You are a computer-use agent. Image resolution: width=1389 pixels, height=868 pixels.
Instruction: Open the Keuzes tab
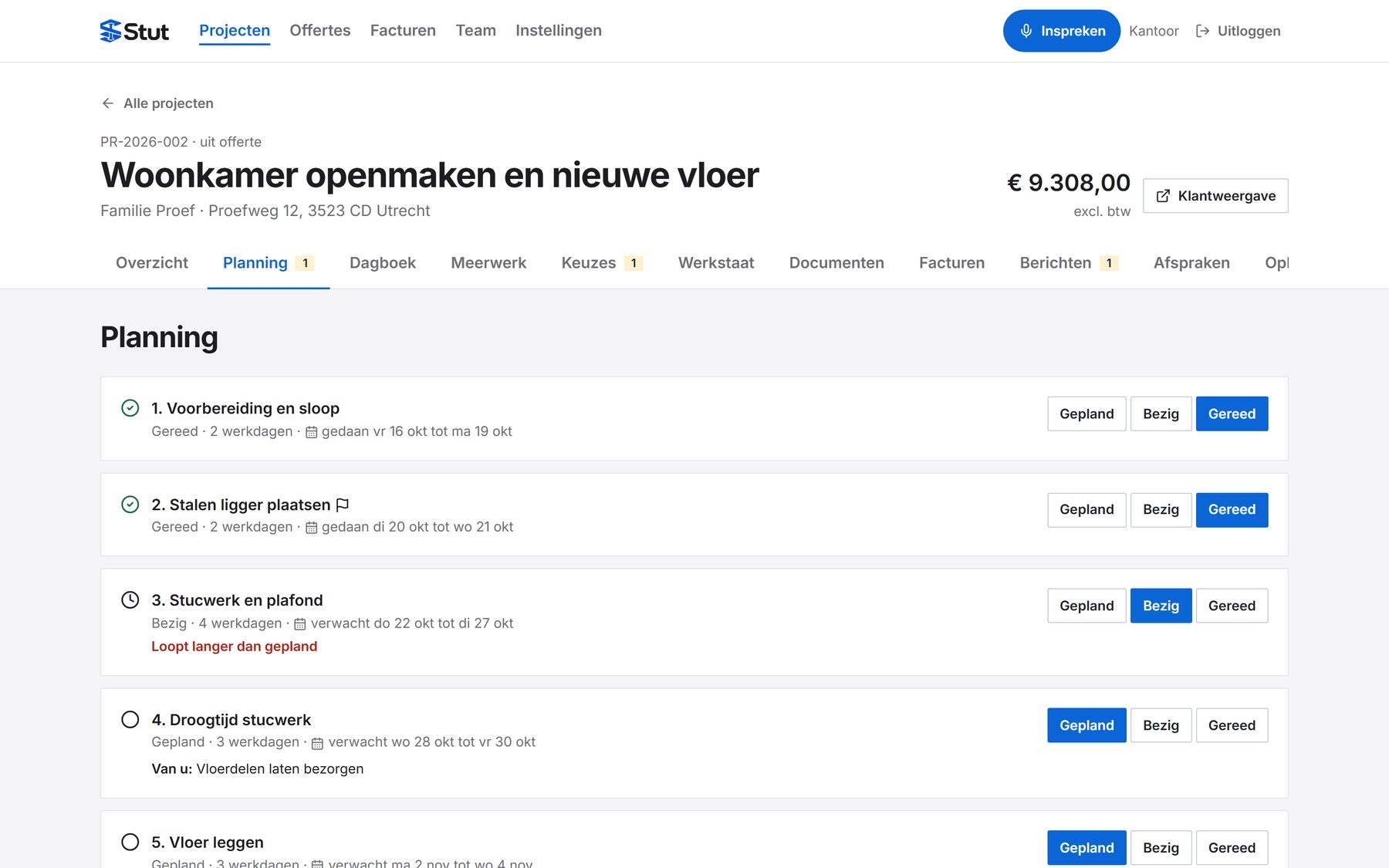pyautogui.click(x=602, y=263)
